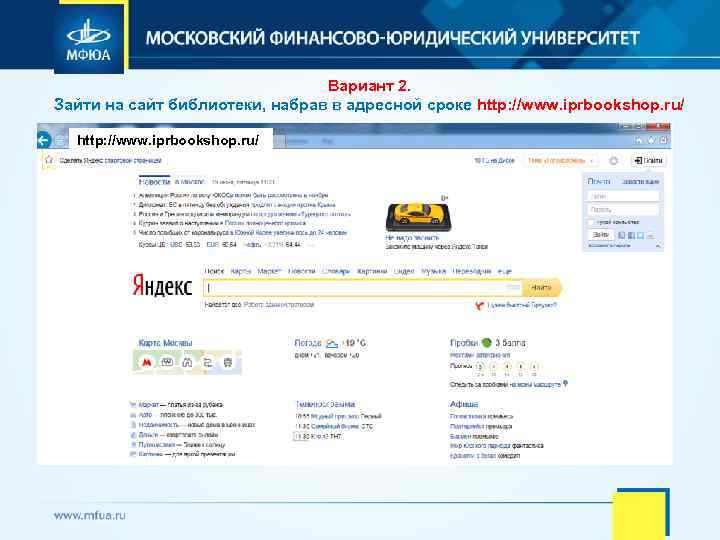Image resolution: width=720 pixels, height=540 pixels.
Task: Open the Карты service link above search
Action: click(x=241, y=271)
